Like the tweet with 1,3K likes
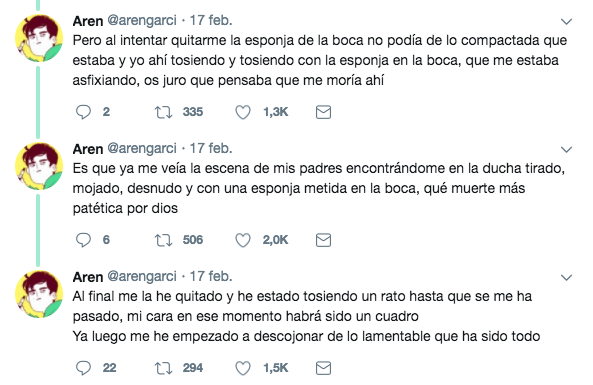The width and height of the screenshot is (593, 385). (243, 112)
